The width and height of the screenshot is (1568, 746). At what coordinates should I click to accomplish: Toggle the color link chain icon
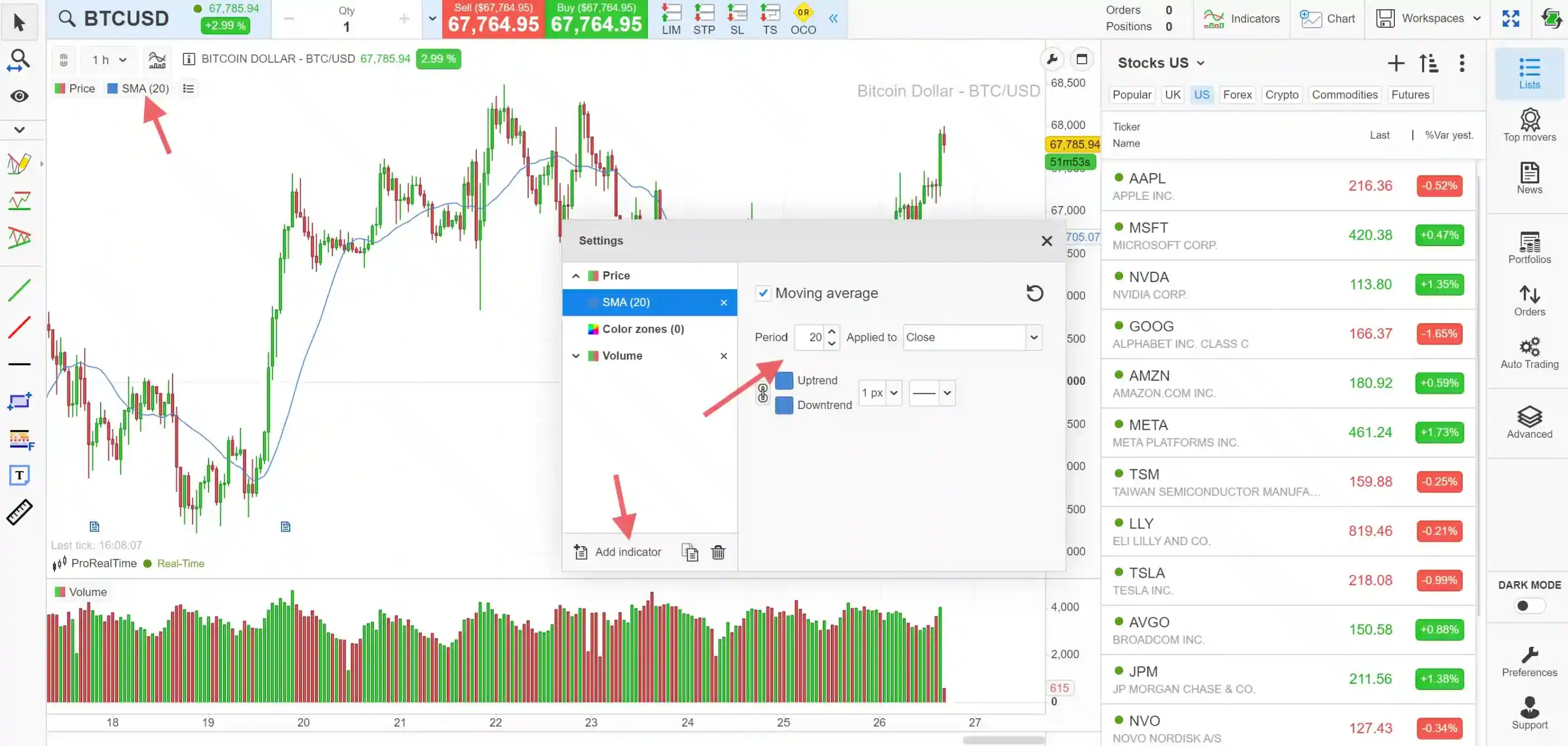point(762,393)
